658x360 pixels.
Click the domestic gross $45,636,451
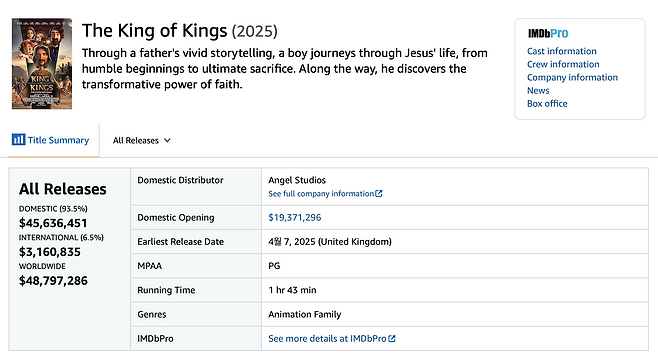click(53, 223)
